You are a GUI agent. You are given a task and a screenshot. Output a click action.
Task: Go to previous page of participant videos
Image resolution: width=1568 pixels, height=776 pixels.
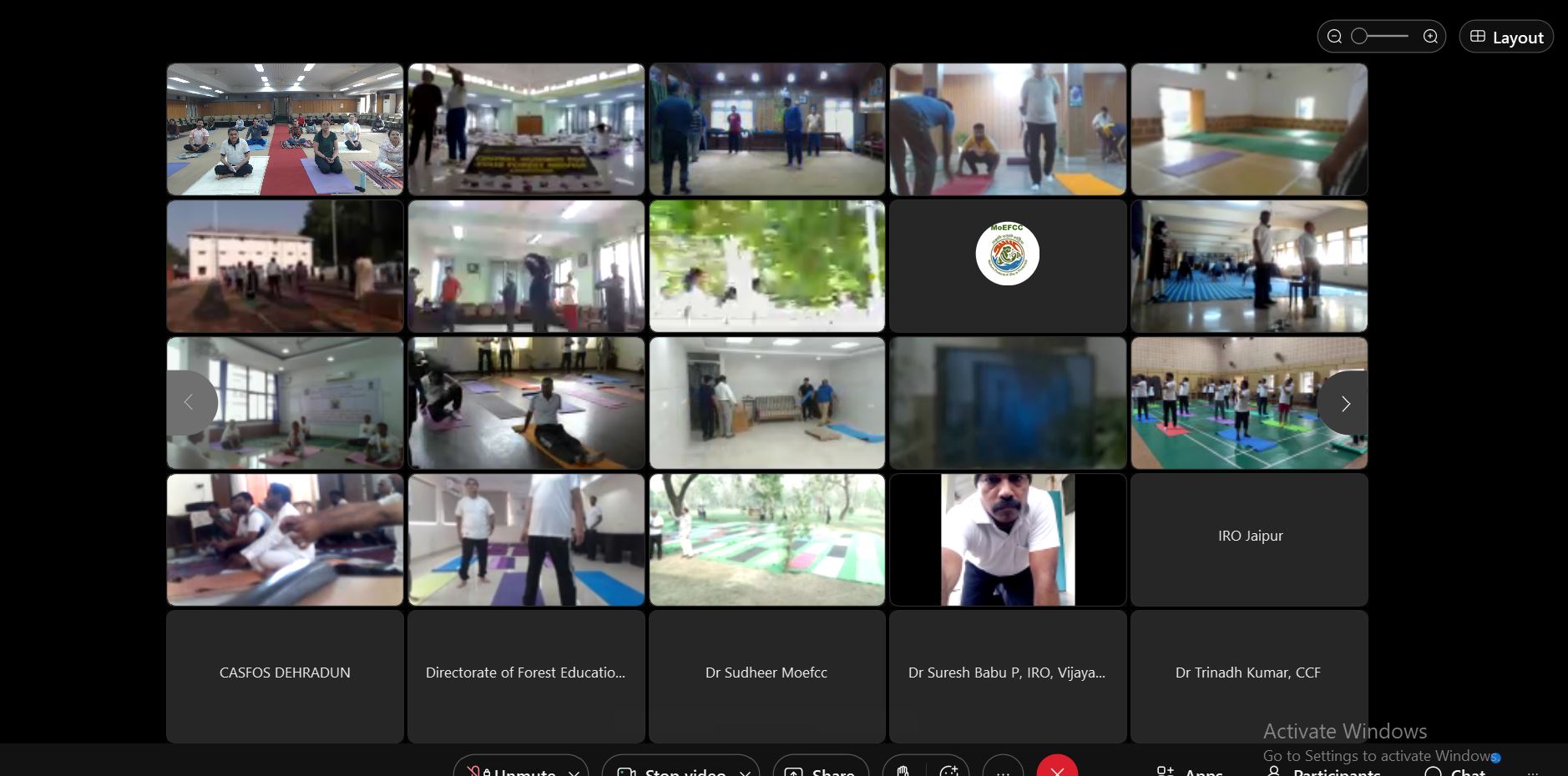coord(190,403)
